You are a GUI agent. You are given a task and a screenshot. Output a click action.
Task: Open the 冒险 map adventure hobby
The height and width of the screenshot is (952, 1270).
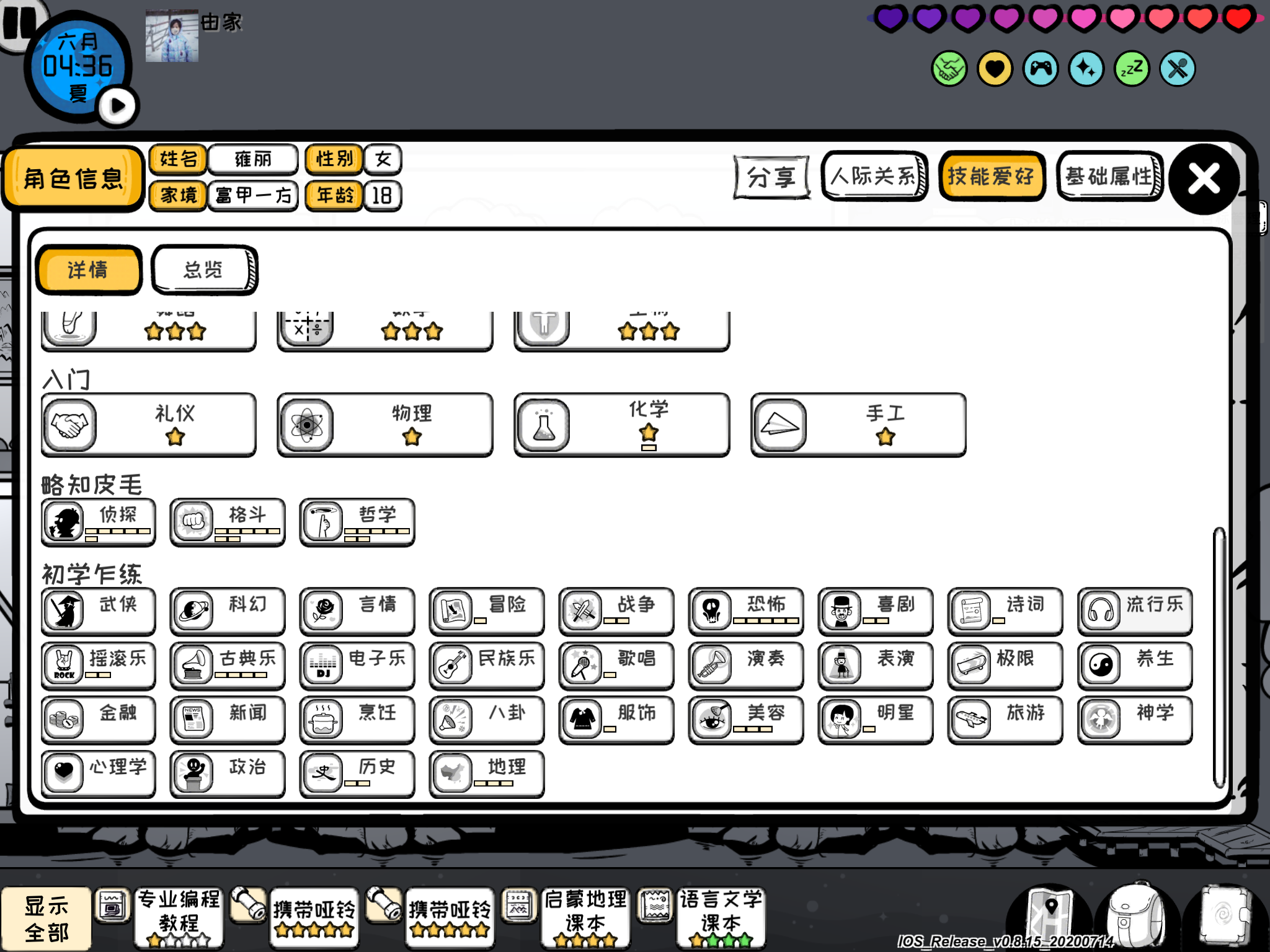(x=487, y=612)
